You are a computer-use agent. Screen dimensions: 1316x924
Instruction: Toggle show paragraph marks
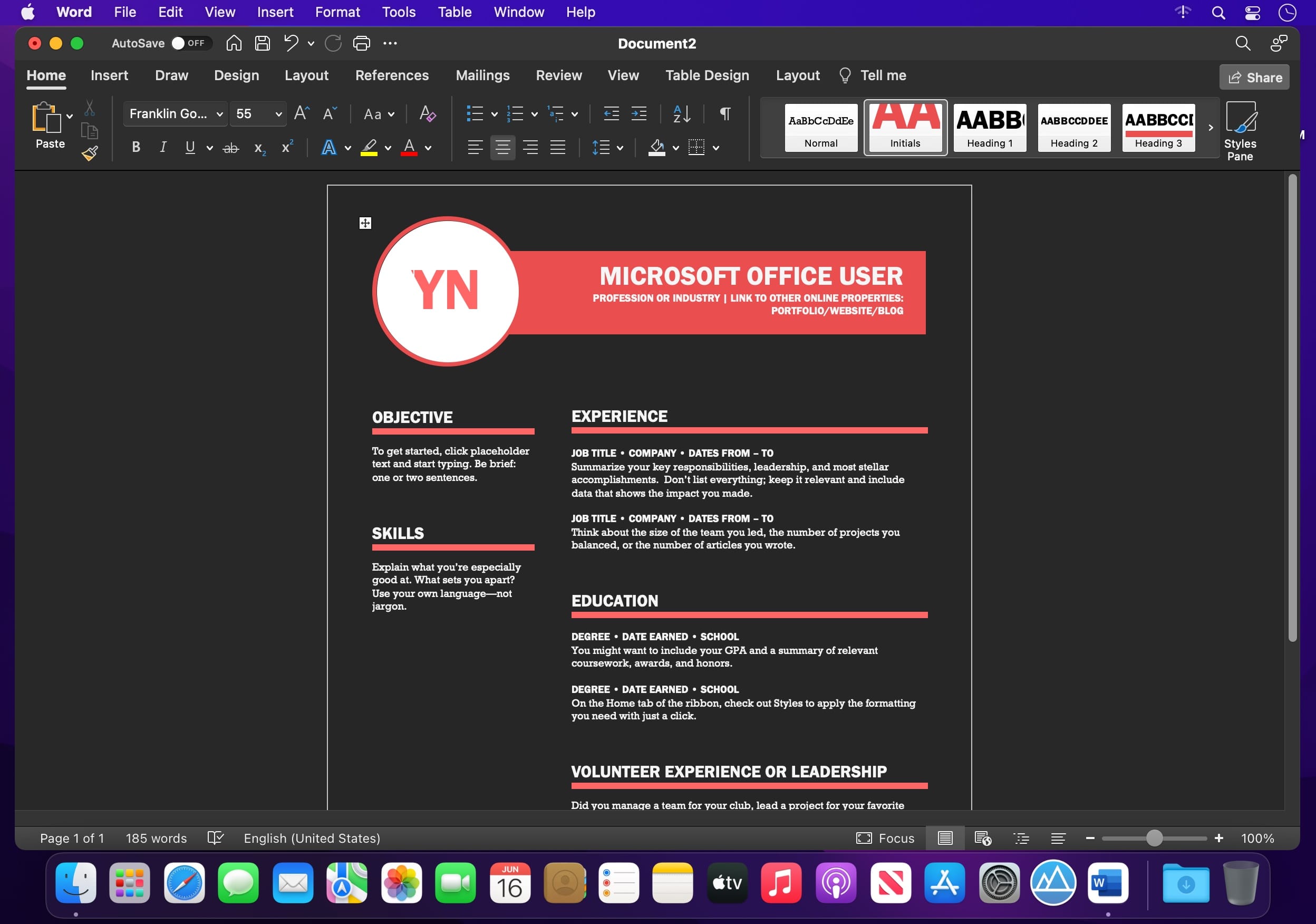pos(725,113)
